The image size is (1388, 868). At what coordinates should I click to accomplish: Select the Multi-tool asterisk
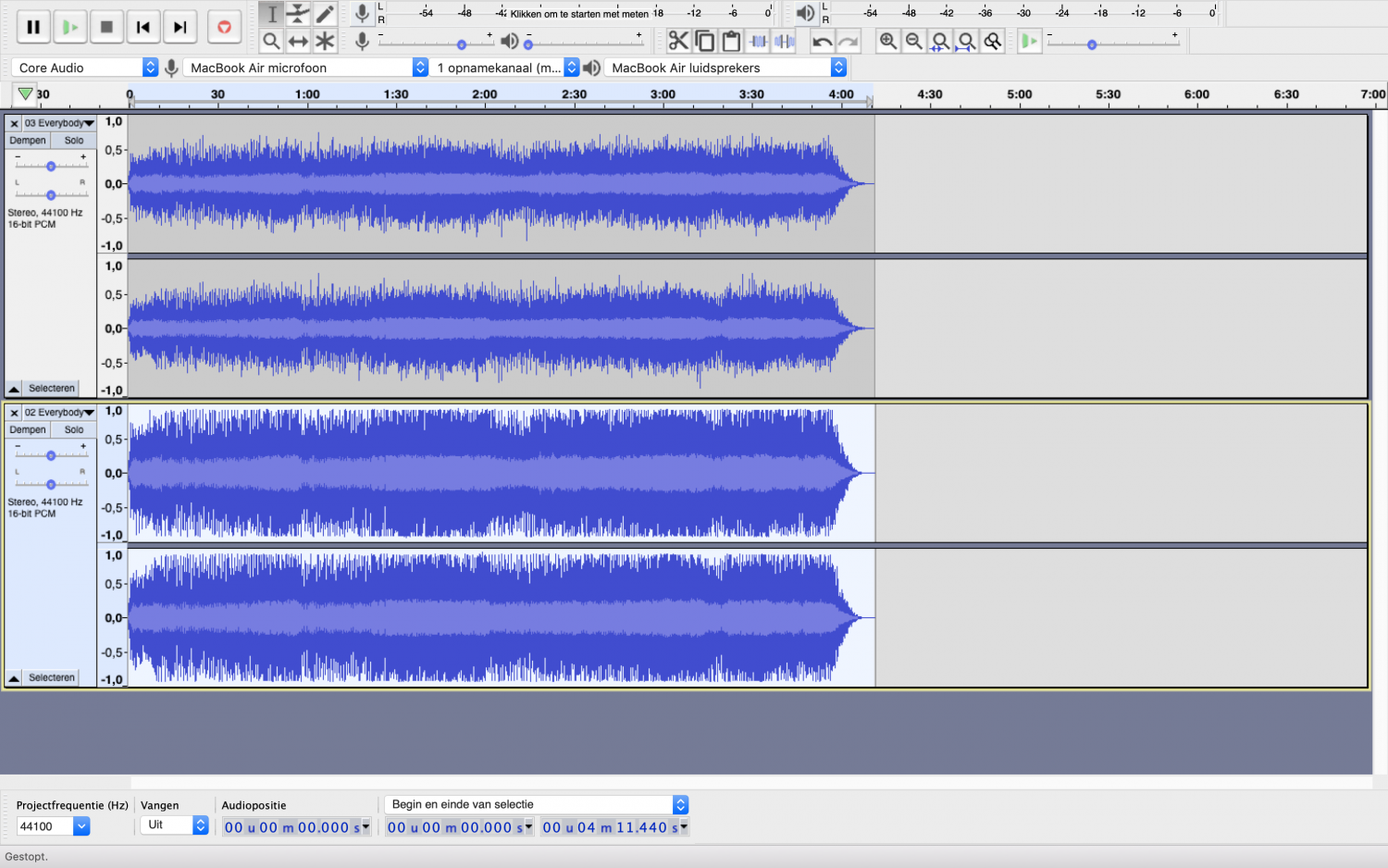click(325, 41)
